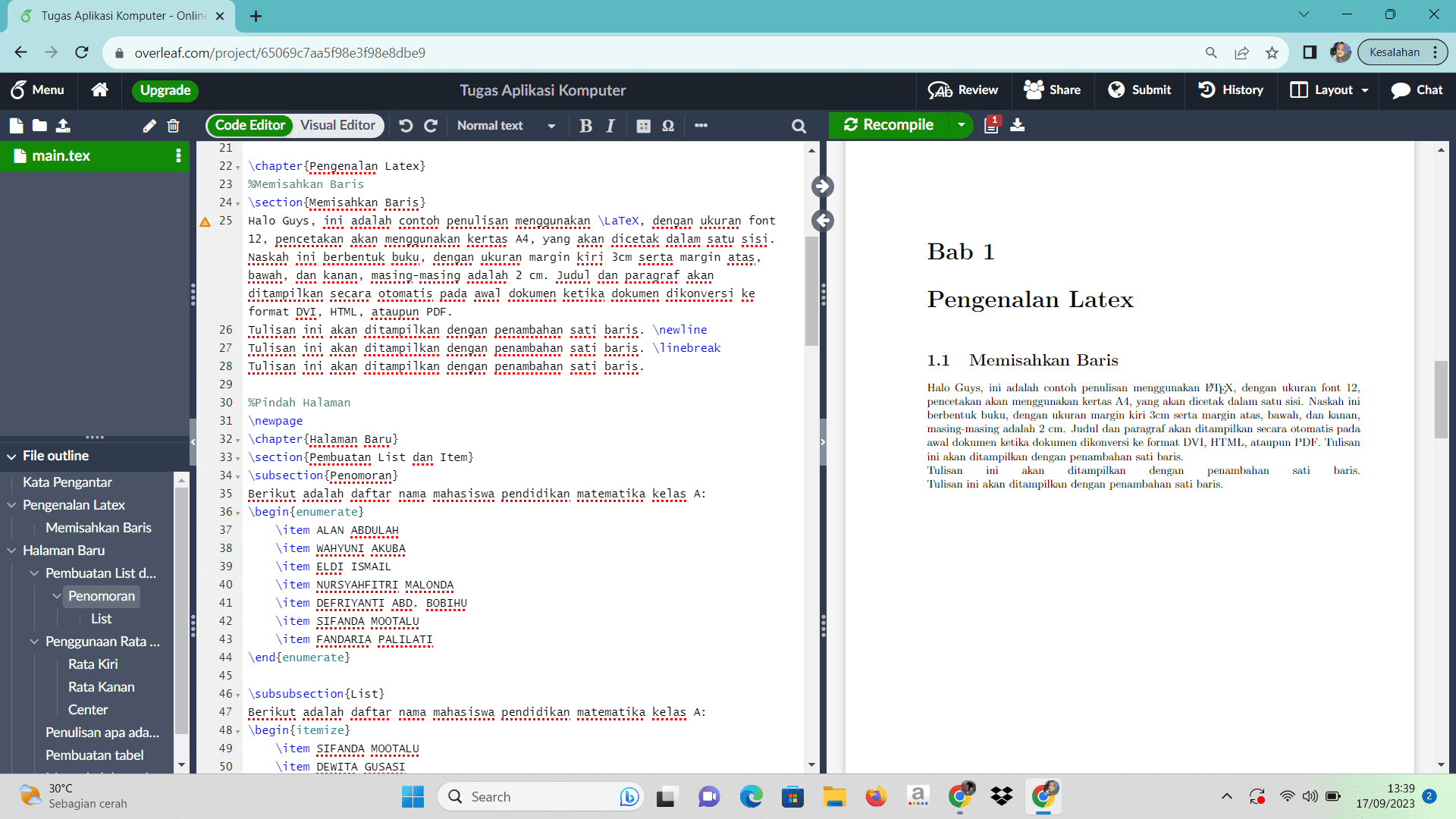Collapse Penomoran outline item
Viewport: 1456px width, 819px height.
(x=57, y=596)
